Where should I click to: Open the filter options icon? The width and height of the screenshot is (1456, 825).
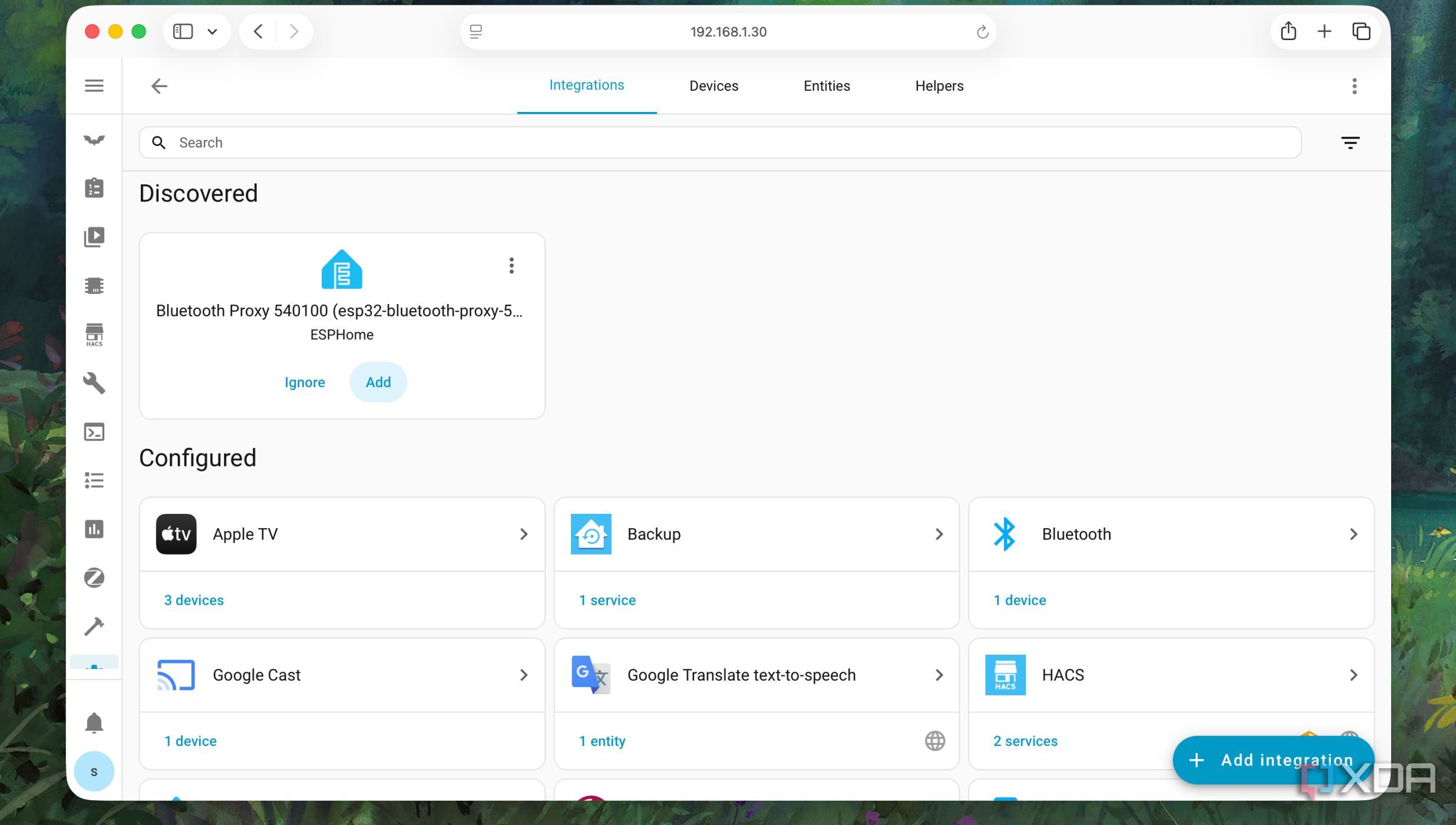tap(1350, 143)
